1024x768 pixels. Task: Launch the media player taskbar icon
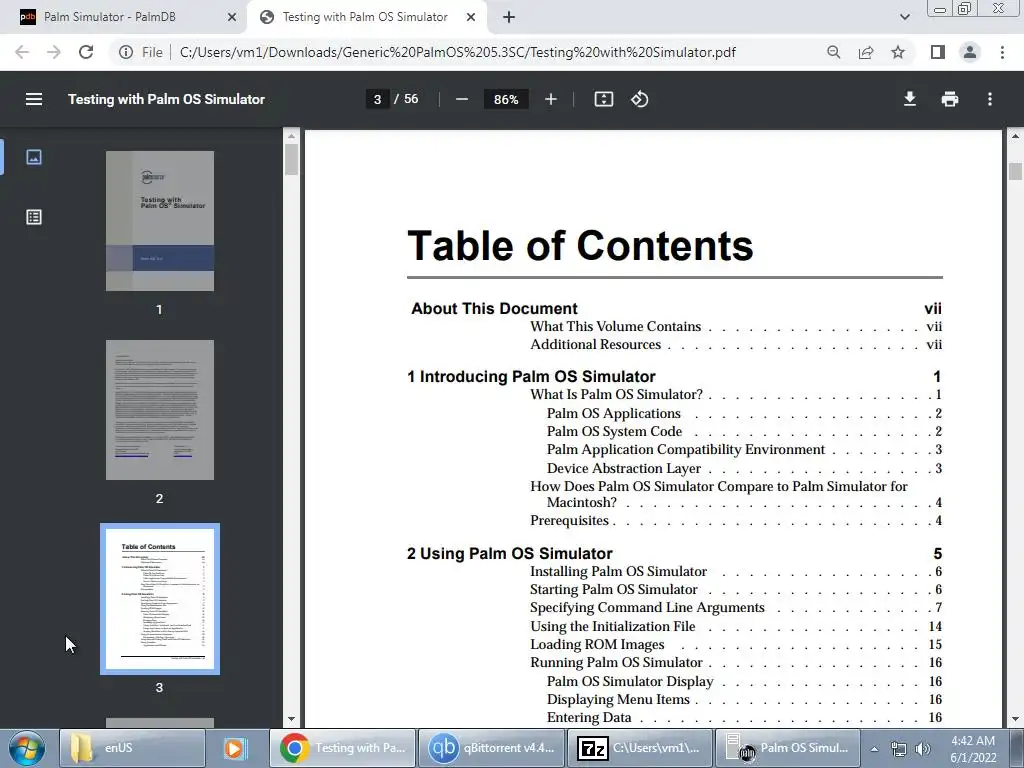point(234,748)
